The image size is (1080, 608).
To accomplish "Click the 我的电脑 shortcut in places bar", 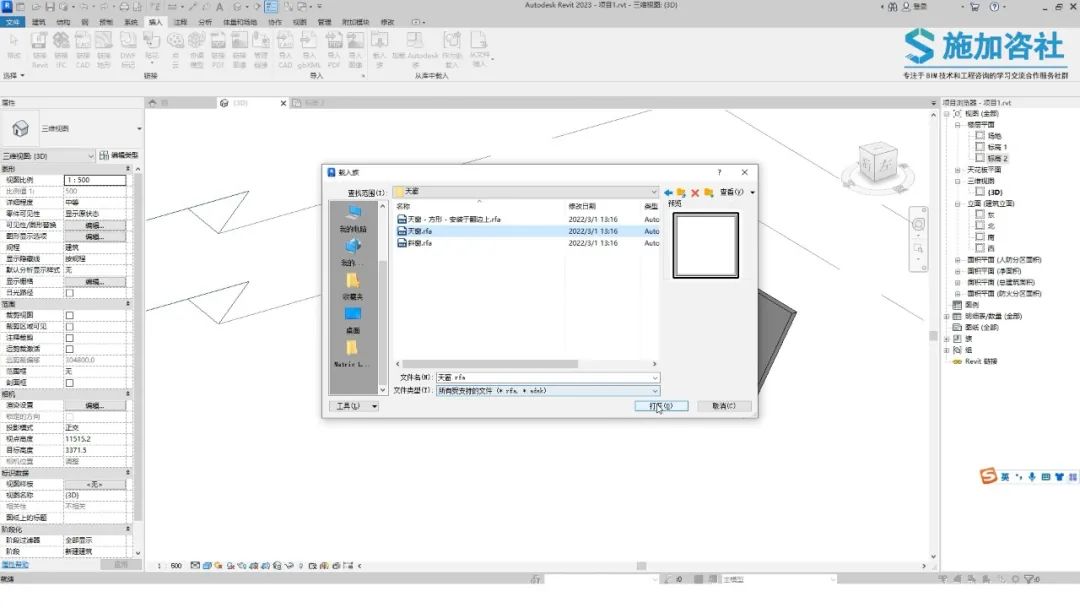I will pyautogui.click(x=353, y=219).
